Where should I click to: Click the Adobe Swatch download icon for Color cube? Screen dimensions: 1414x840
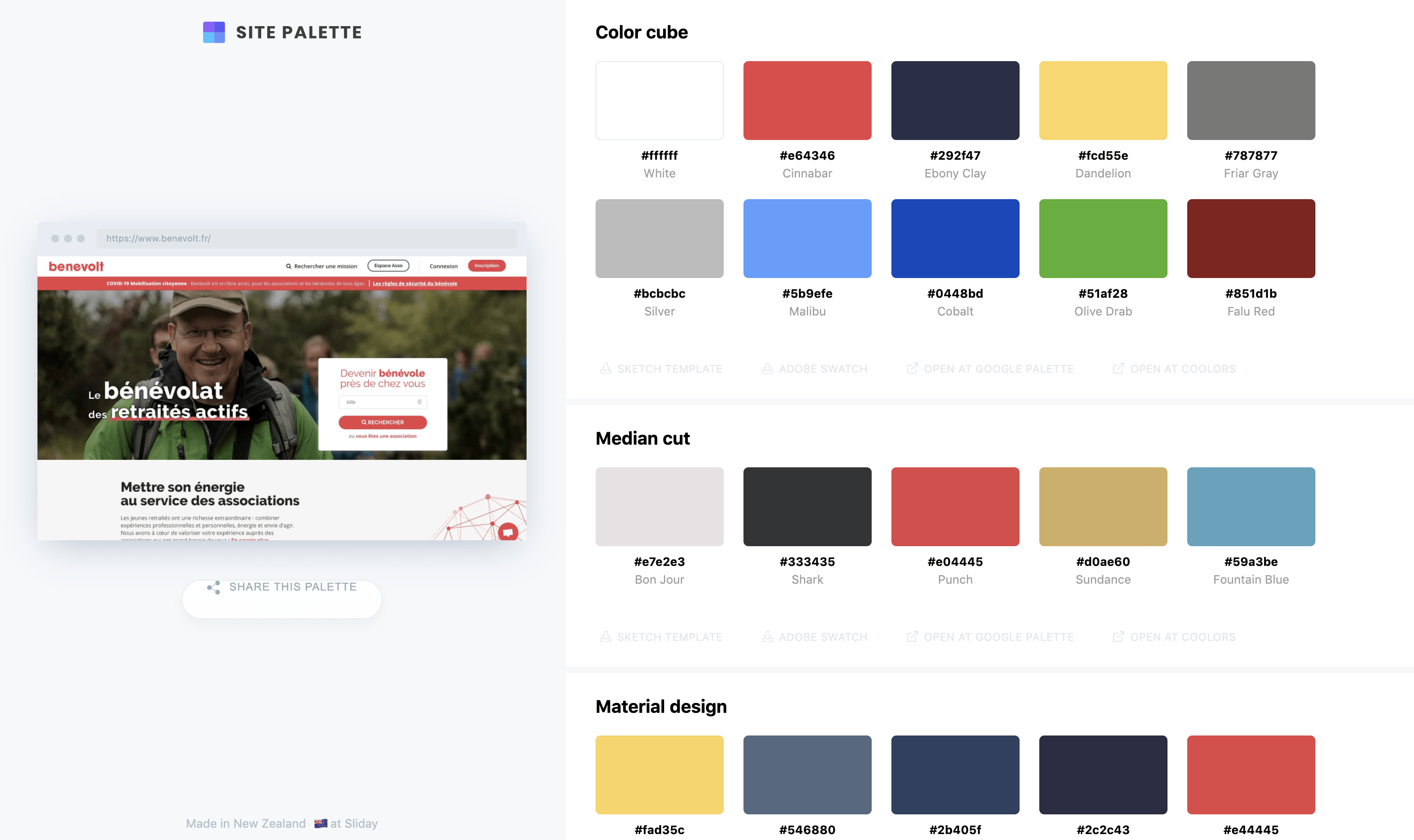pos(767,368)
